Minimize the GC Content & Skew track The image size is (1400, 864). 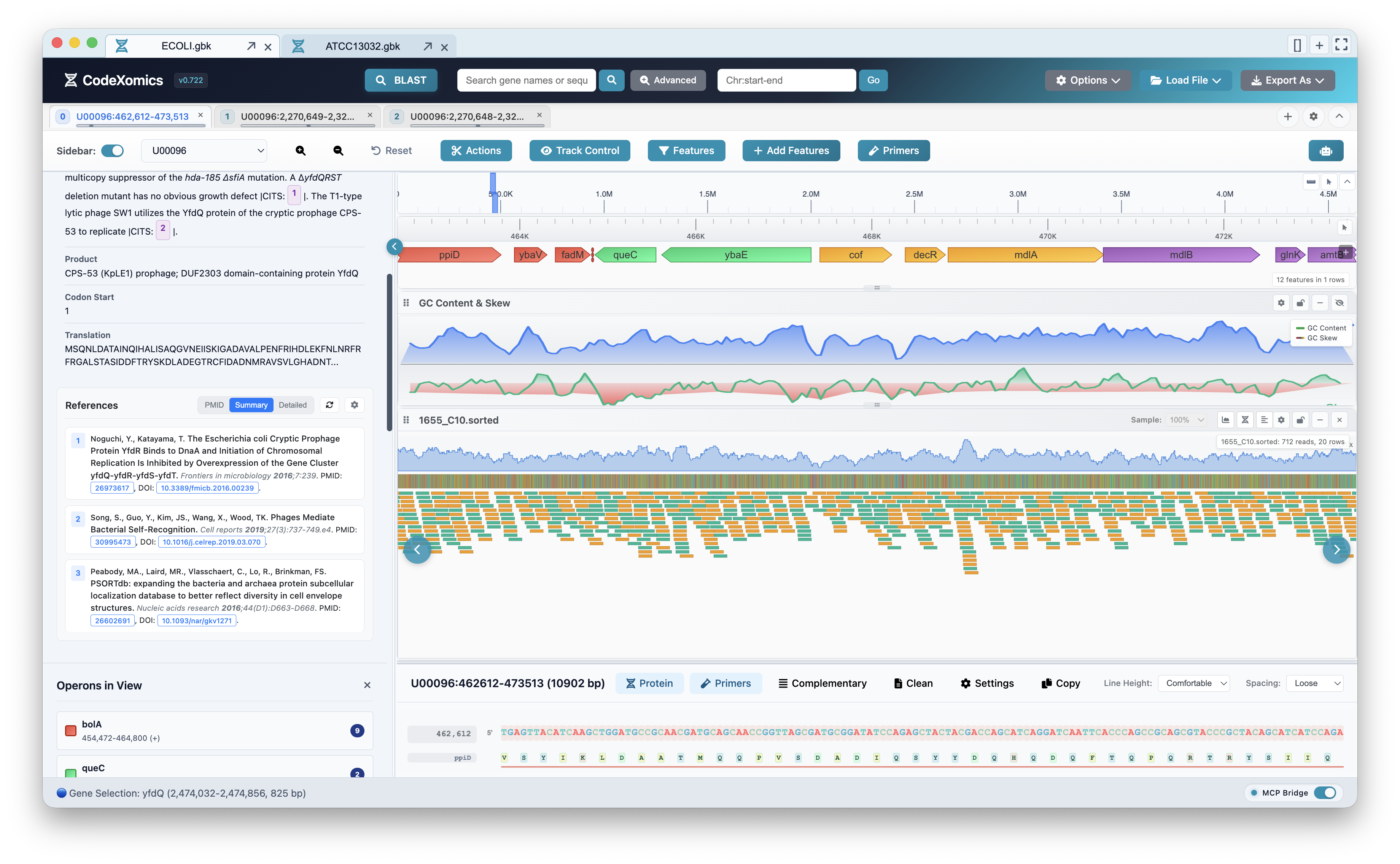tap(1320, 303)
